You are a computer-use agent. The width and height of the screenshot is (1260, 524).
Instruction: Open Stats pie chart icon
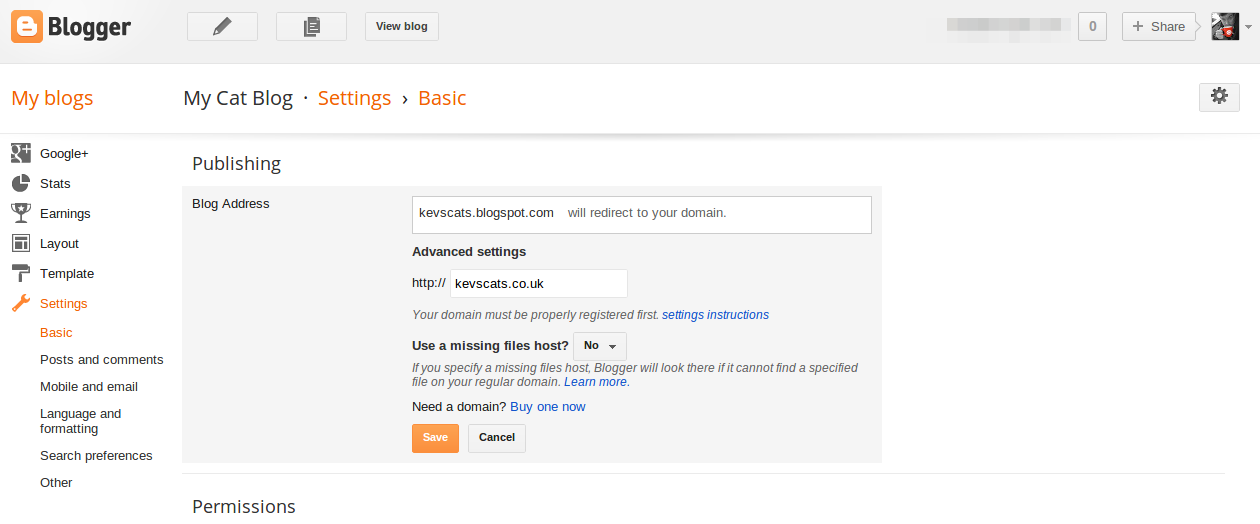point(21,184)
